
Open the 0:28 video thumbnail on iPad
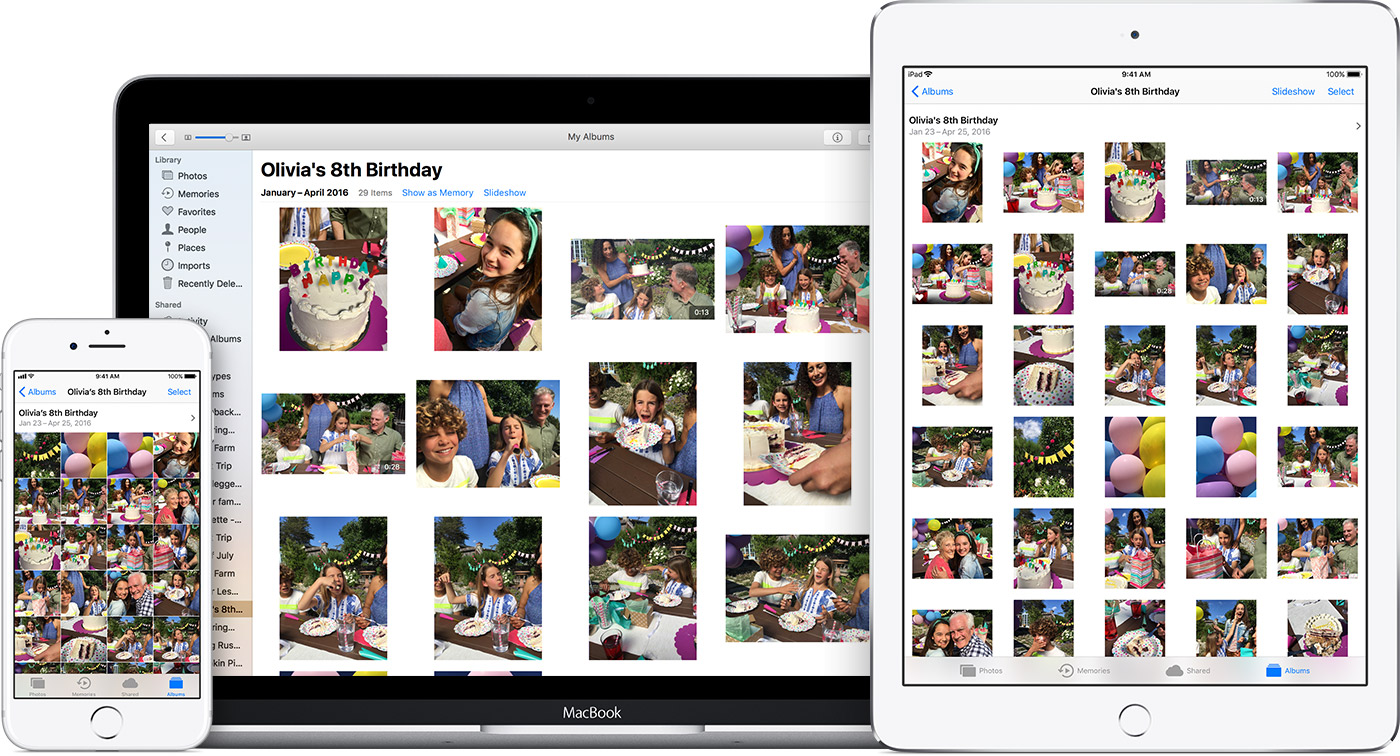pos(1135,274)
